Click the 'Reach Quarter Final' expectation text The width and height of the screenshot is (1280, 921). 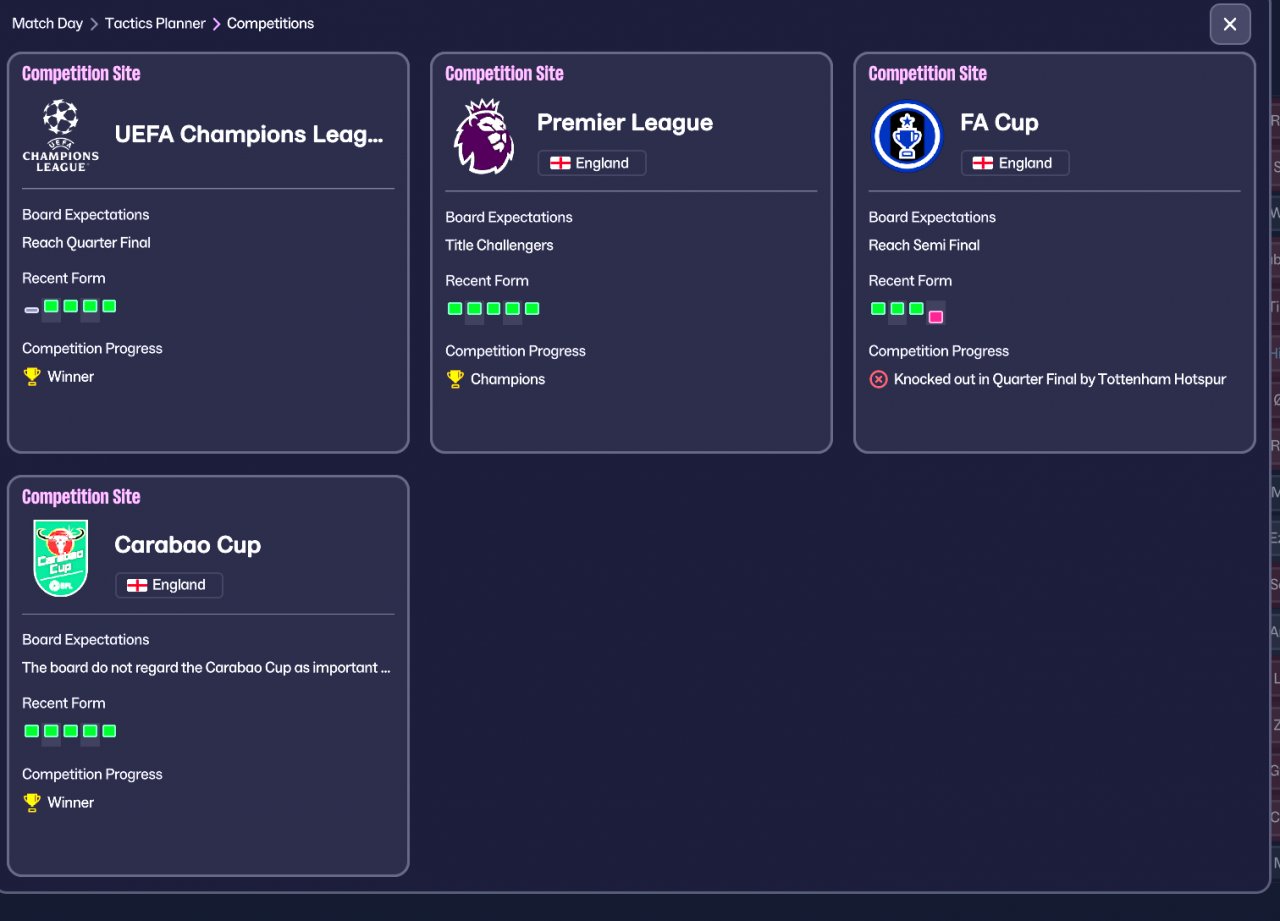pyautogui.click(x=86, y=243)
